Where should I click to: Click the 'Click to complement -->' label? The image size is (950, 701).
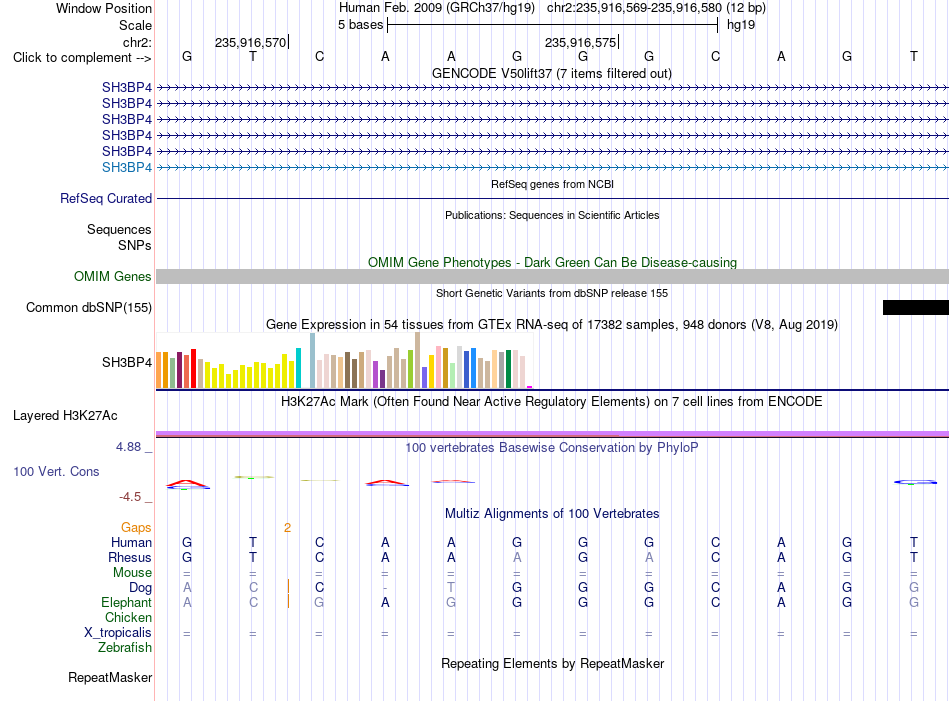[x=82, y=58]
